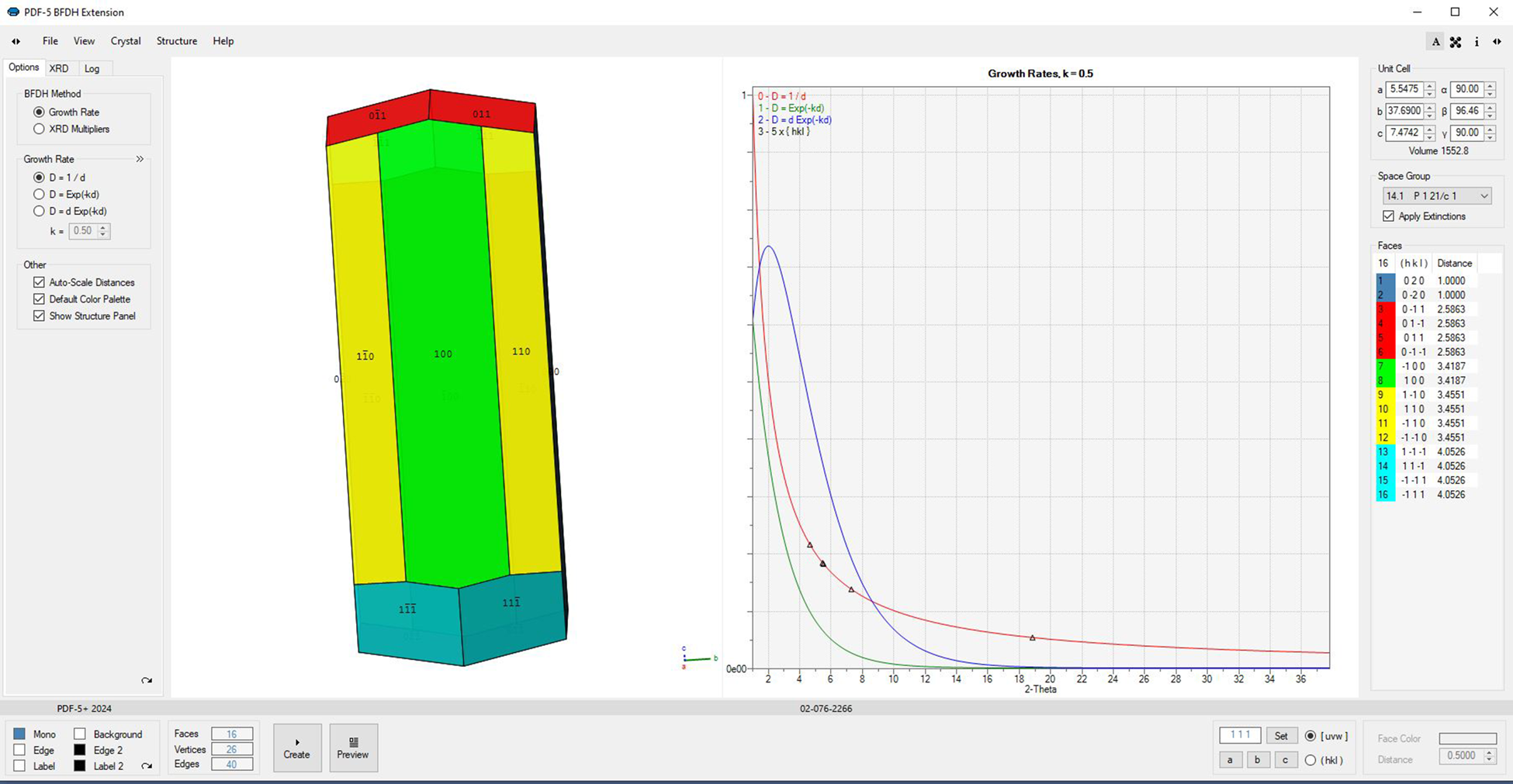The image size is (1513, 784).
Task: Click the "A" labels toggle icon in top-right toolbar
Action: [x=1436, y=42]
